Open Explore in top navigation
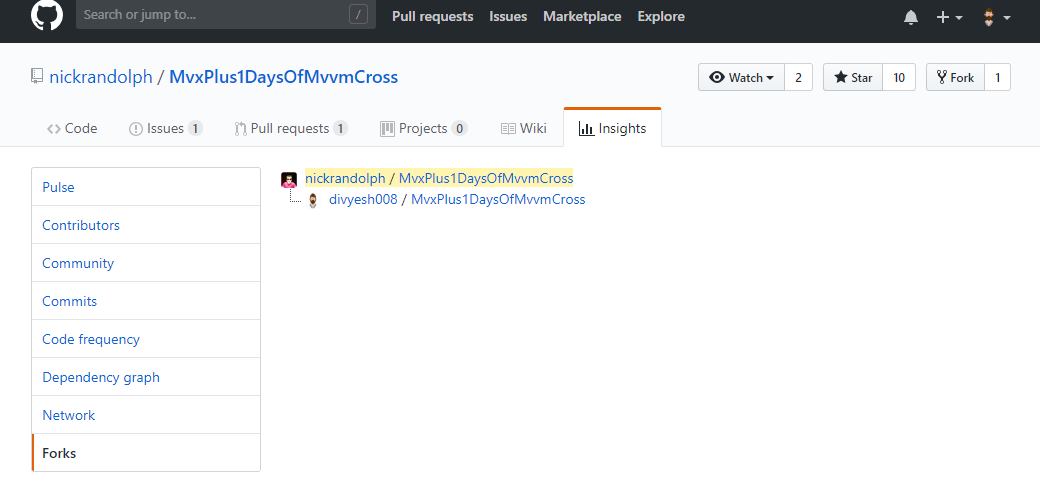This screenshot has height=487, width=1040. point(661,17)
